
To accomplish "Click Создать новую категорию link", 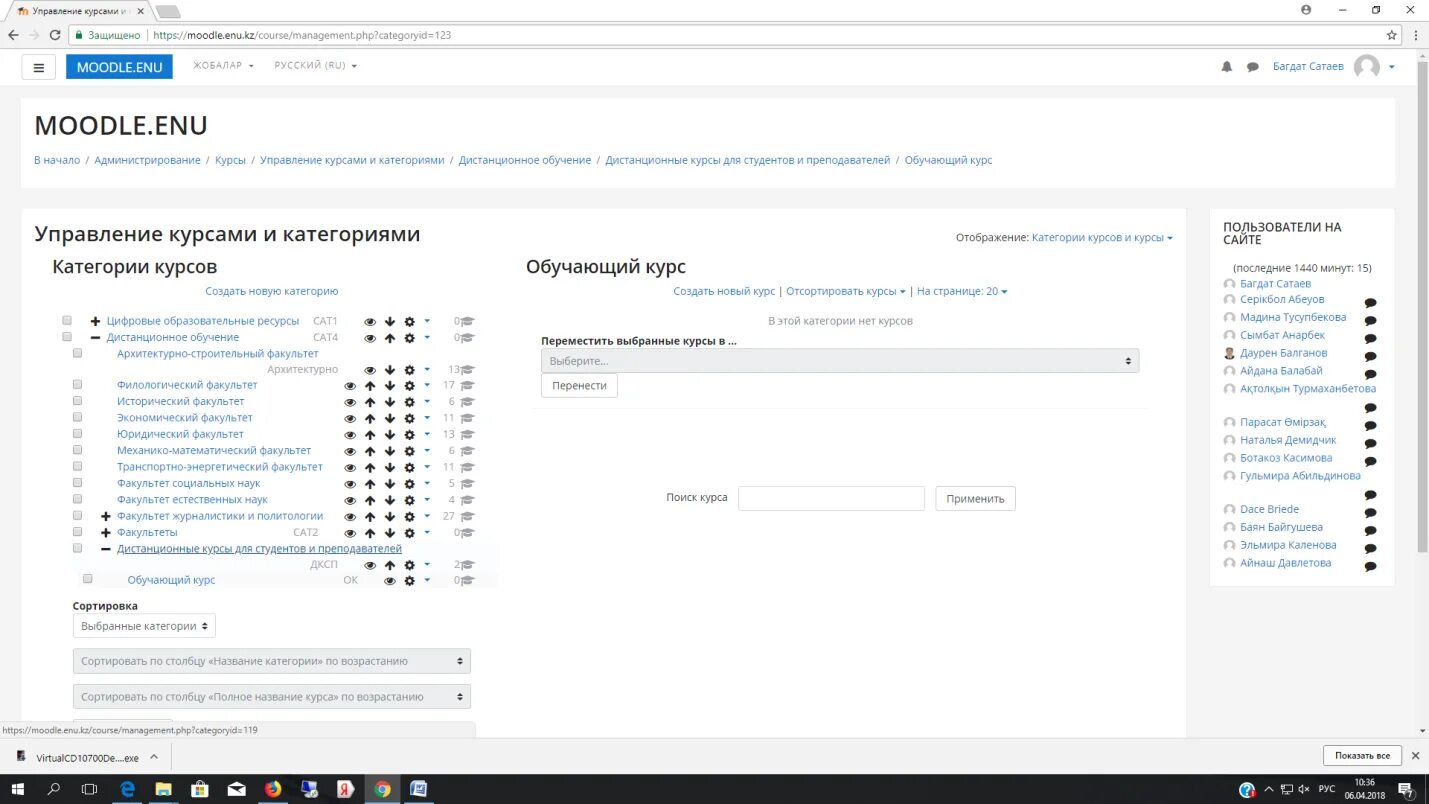I will [x=272, y=291].
